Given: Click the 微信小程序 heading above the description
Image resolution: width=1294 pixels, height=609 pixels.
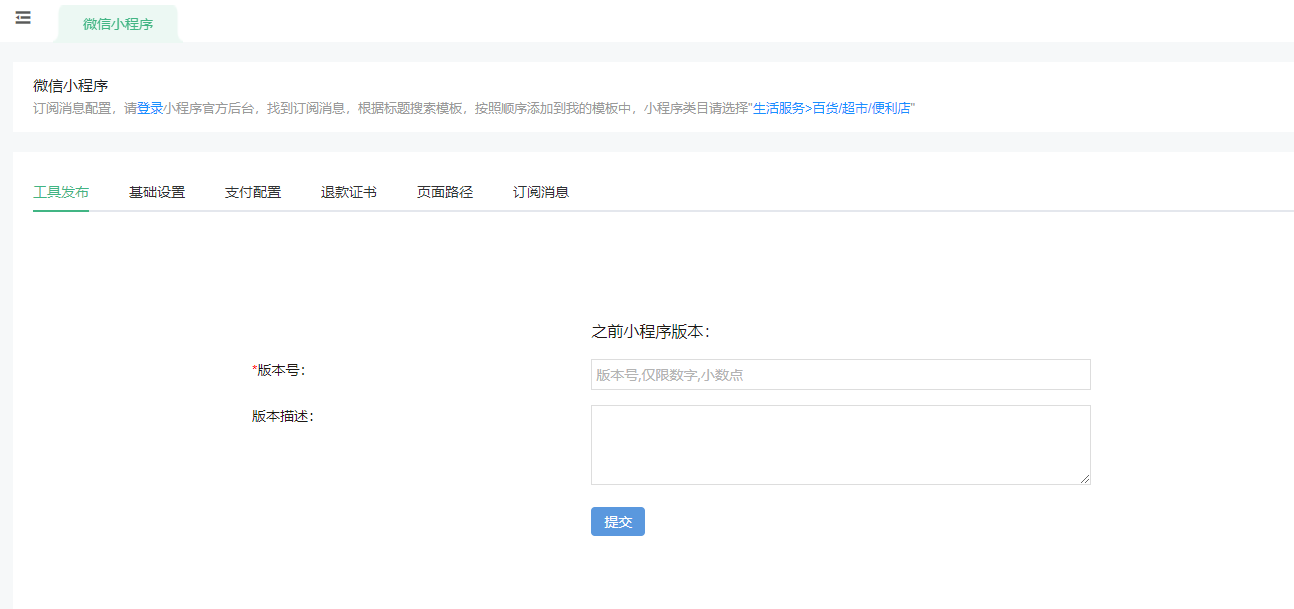Looking at the screenshot, I should click(71, 86).
